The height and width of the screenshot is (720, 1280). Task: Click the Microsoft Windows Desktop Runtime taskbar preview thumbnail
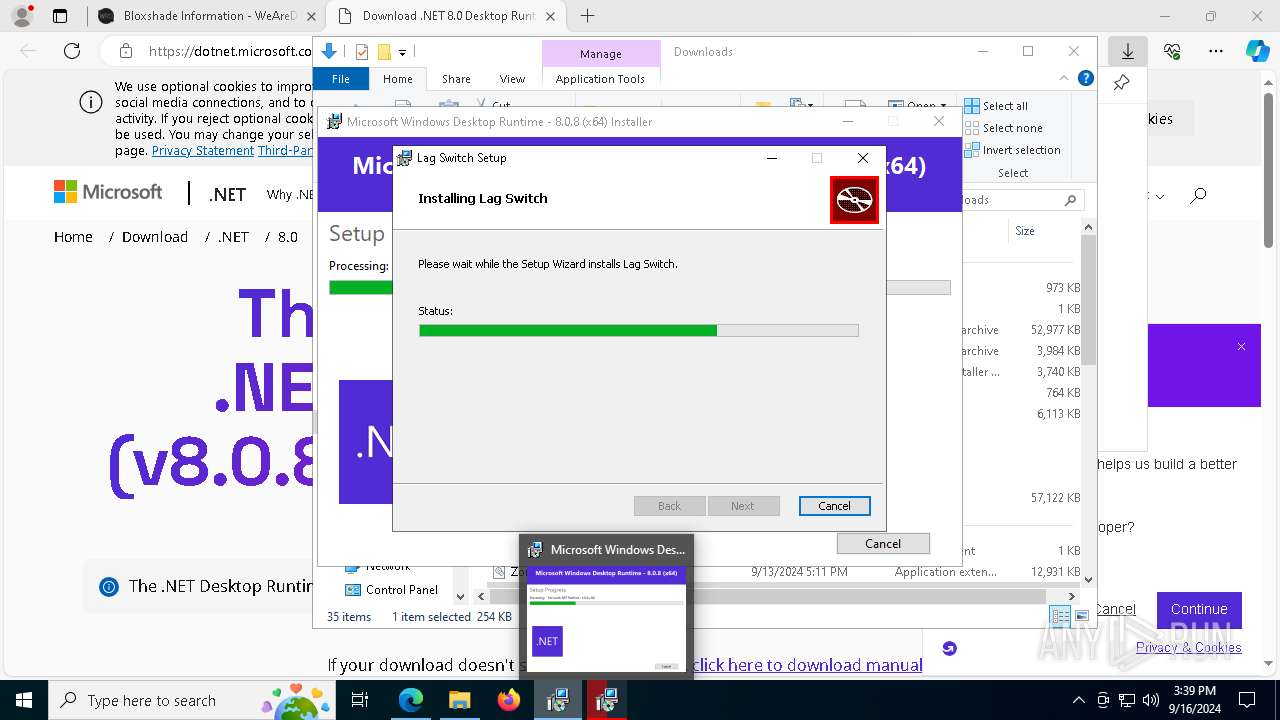(606, 618)
